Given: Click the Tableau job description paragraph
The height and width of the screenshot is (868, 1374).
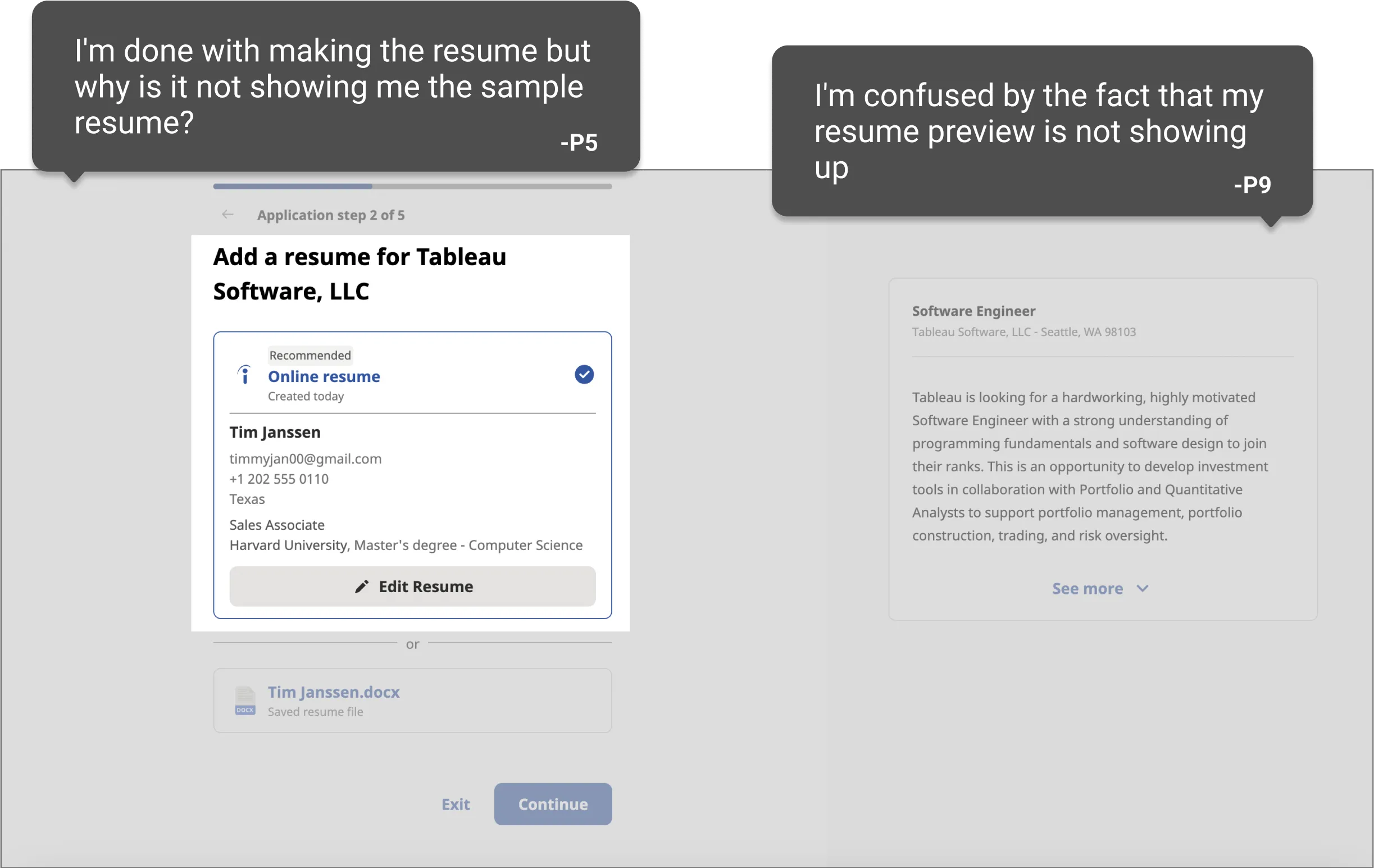Looking at the screenshot, I should tap(1090, 466).
